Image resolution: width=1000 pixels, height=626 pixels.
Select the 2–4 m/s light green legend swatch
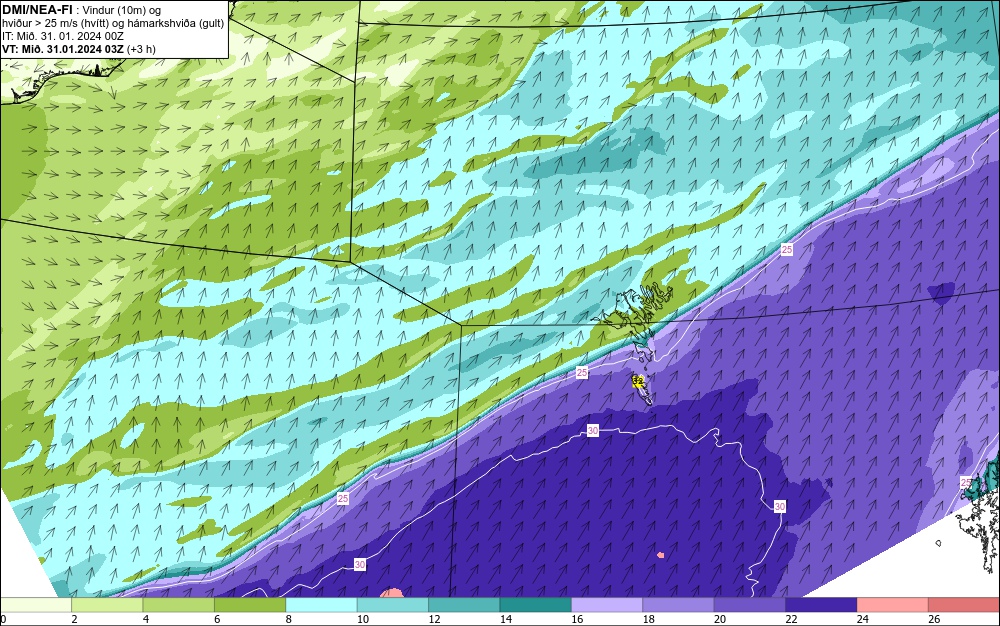(107, 605)
